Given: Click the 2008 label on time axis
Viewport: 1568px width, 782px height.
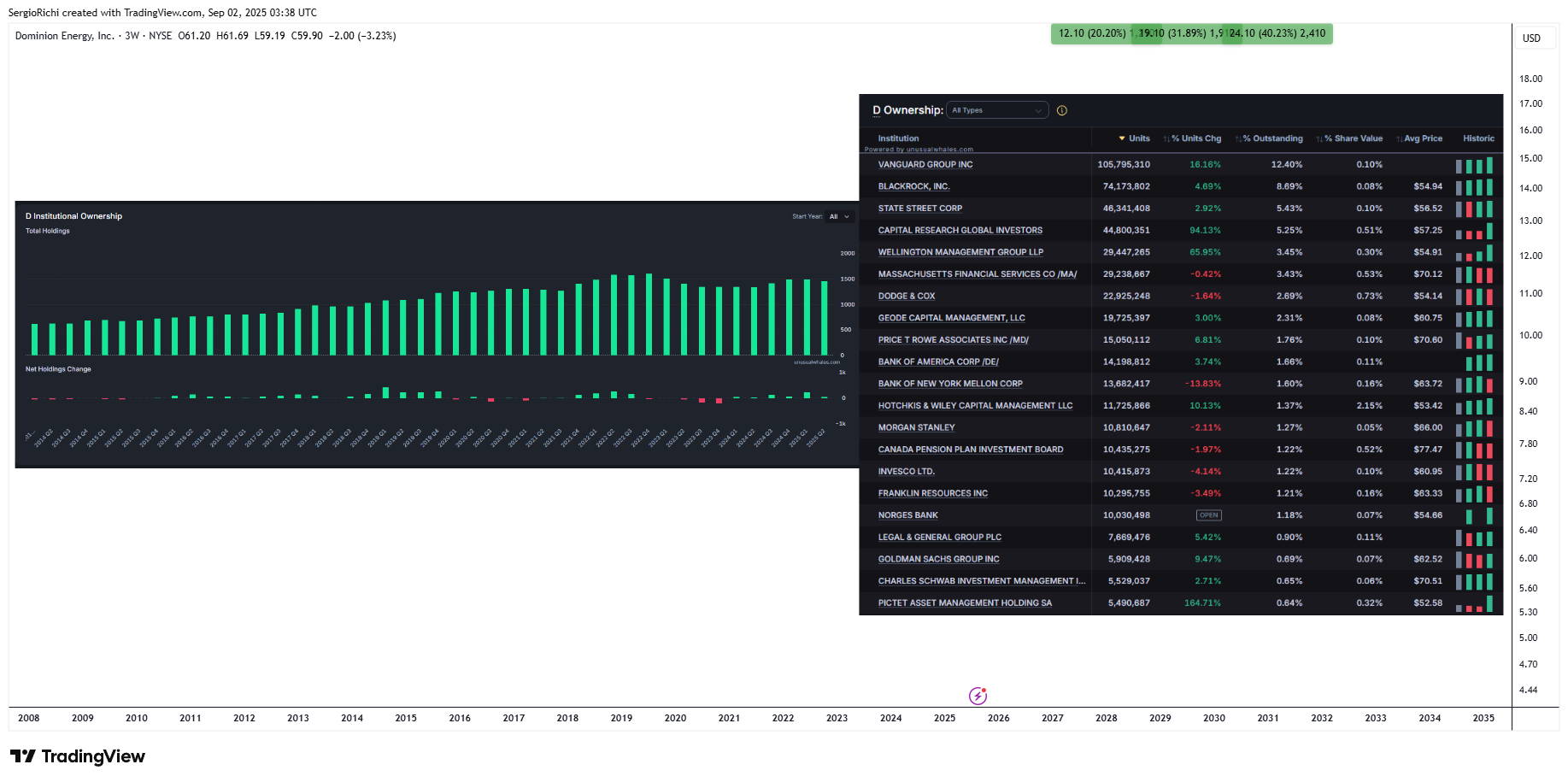Looking at the screenshot, I should pos(29,719).
